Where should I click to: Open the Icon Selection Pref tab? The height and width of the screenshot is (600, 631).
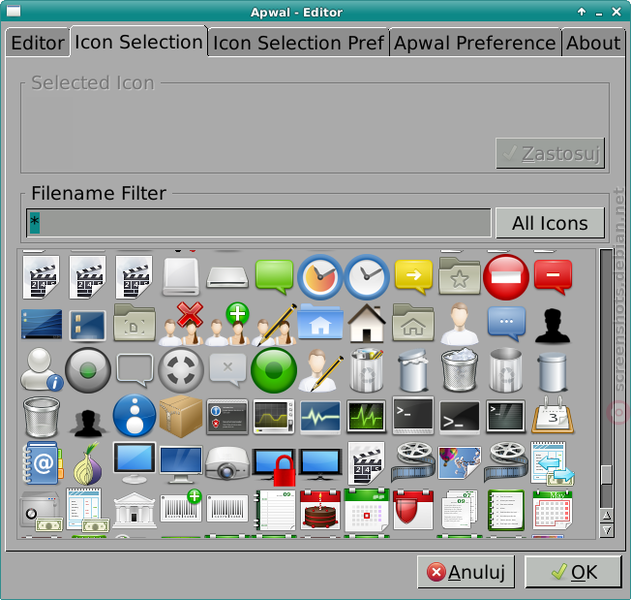click(x=298, y=42)
